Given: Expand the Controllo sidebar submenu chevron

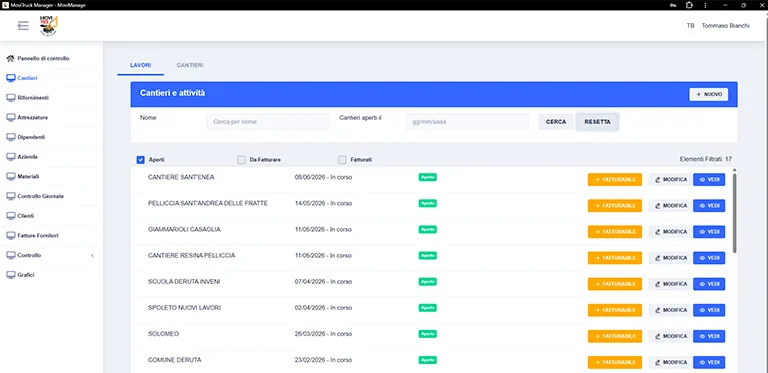Looking at the screenshot, I should coord(92,256).
